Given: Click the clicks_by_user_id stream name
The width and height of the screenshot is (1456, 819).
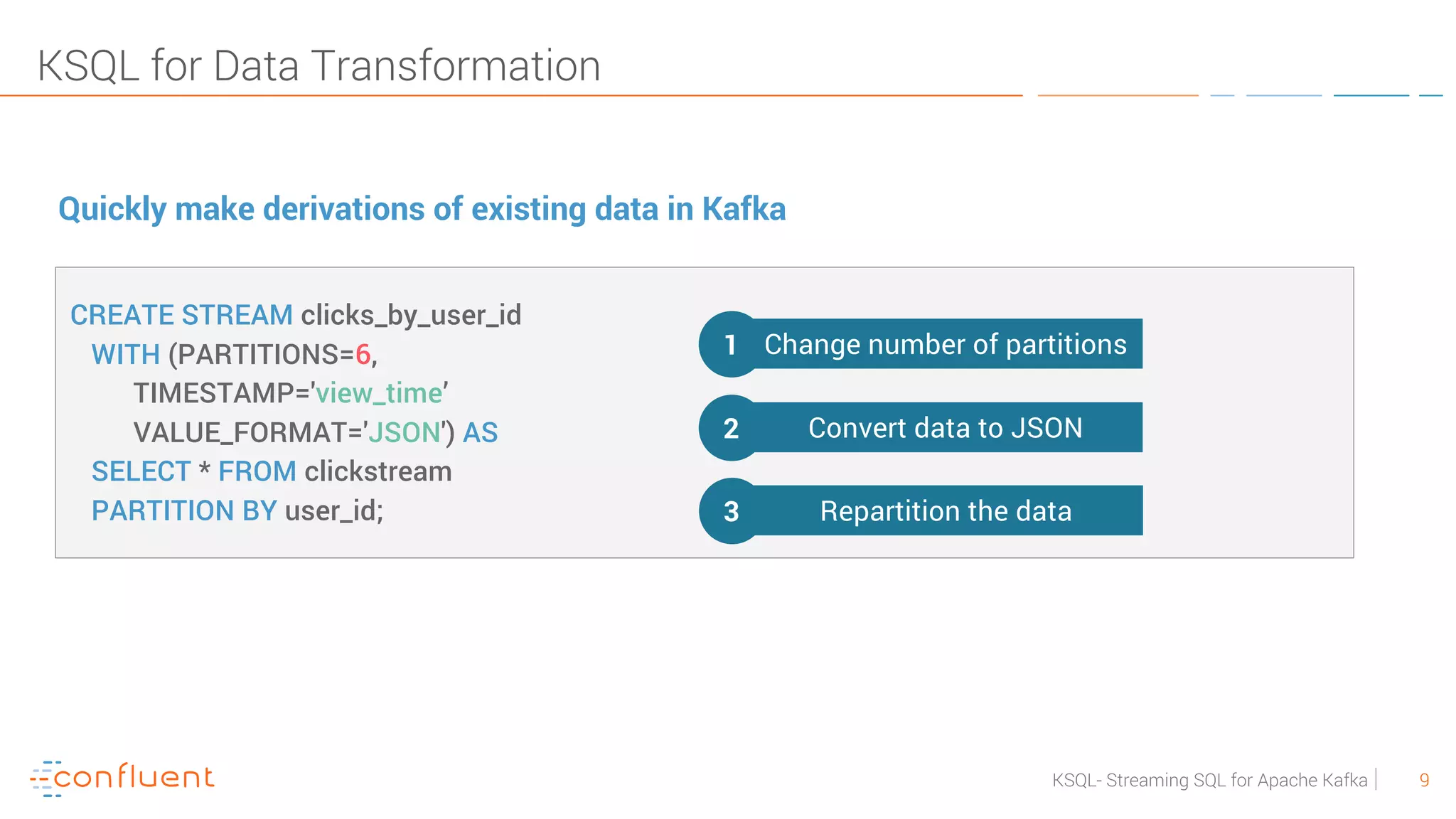Looking at the screenshot, I should click(x=411, y=315).
